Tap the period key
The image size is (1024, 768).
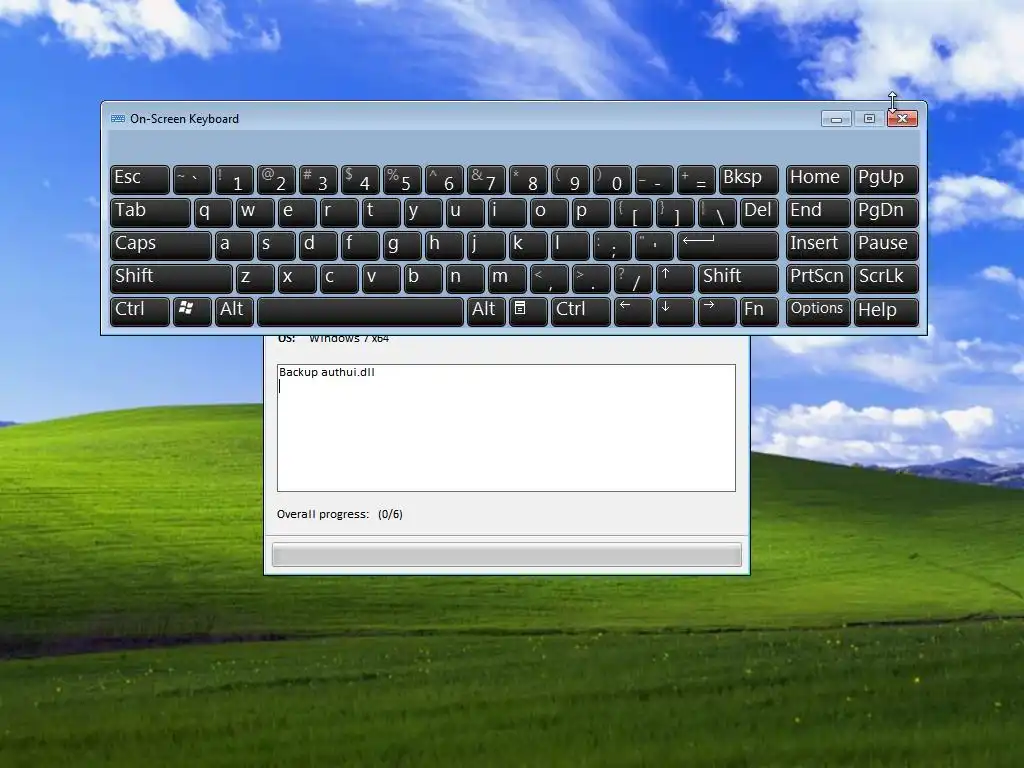pyautogui.click(x=591, y=278)
